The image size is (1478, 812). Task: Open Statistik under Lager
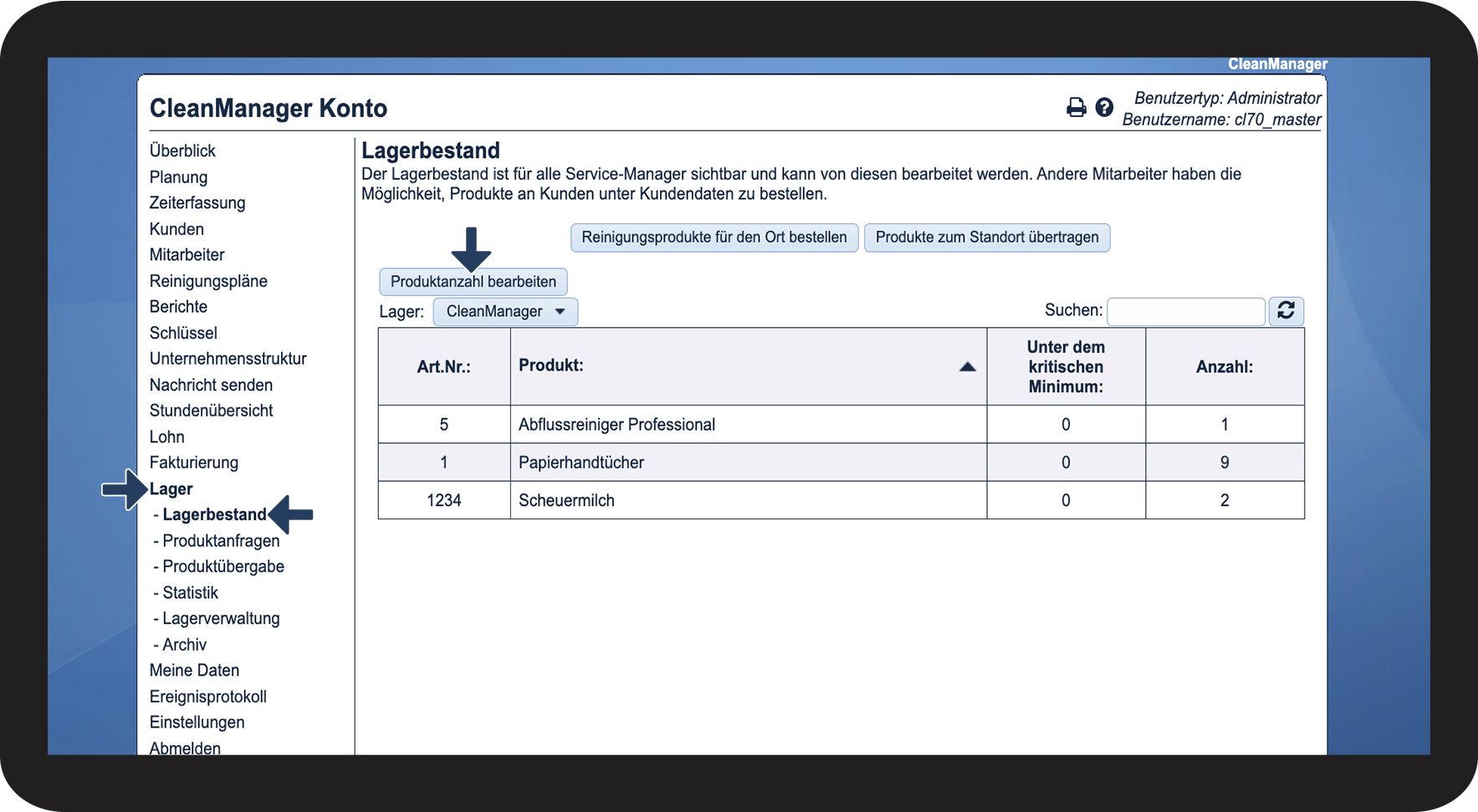tap(190, 593)
